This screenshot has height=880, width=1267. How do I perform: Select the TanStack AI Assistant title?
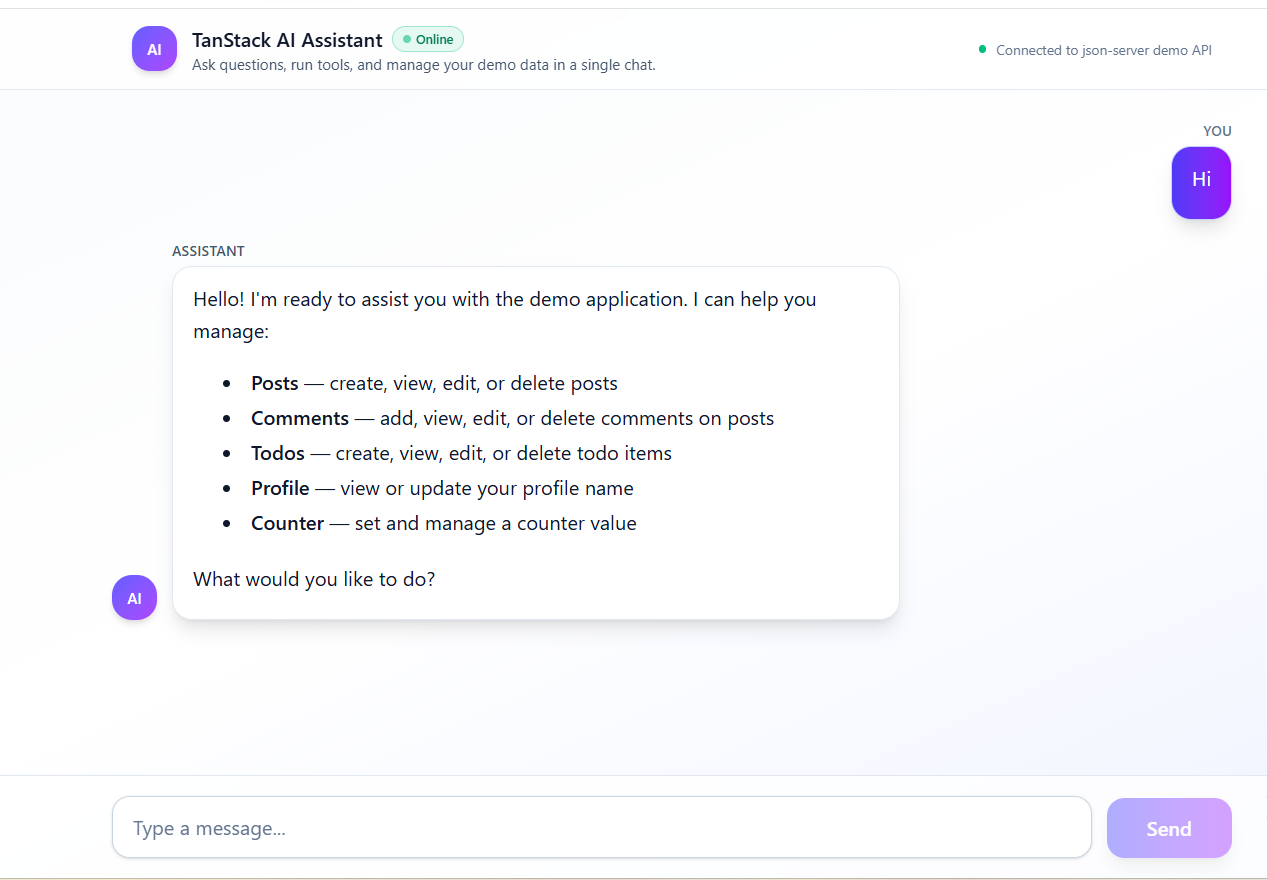[288, 40]
